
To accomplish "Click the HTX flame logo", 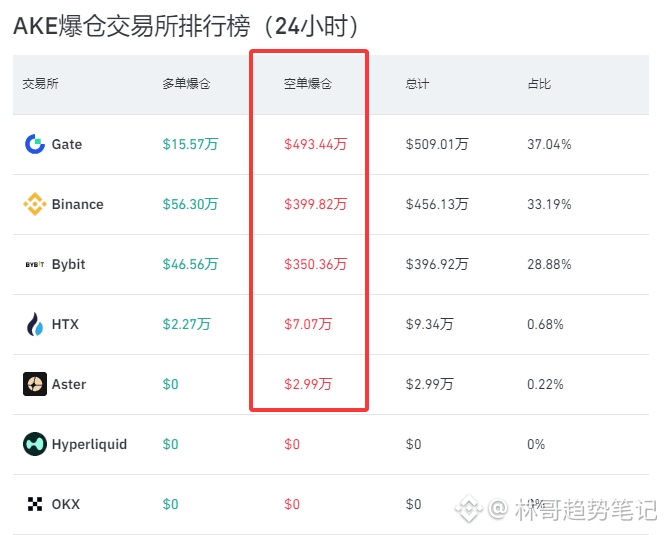I will (35, 324).
